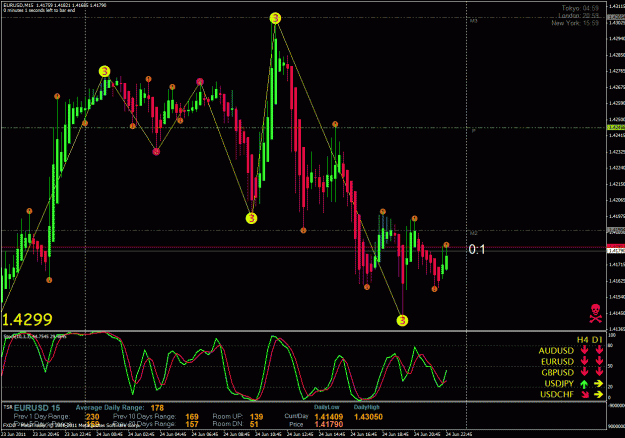Click the DailyHigh header
This screenshot has height=438, width=625.
[x=367, y=407]
